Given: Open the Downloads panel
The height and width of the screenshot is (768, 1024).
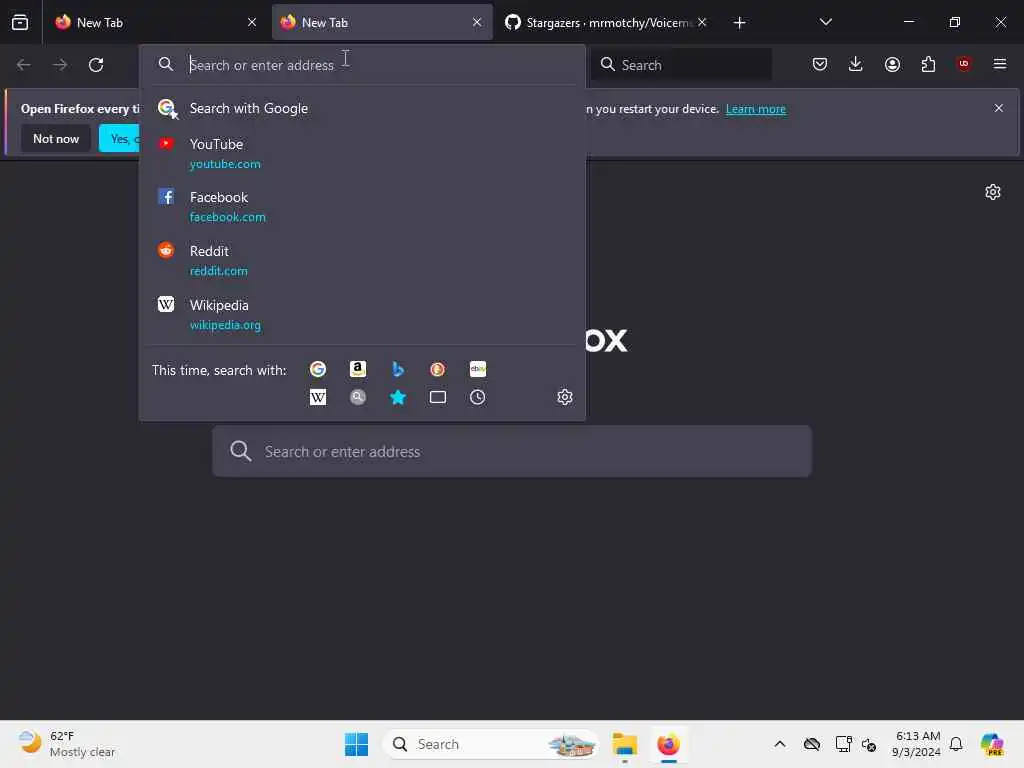Looking at the screenshot, I should pos(856,64).
